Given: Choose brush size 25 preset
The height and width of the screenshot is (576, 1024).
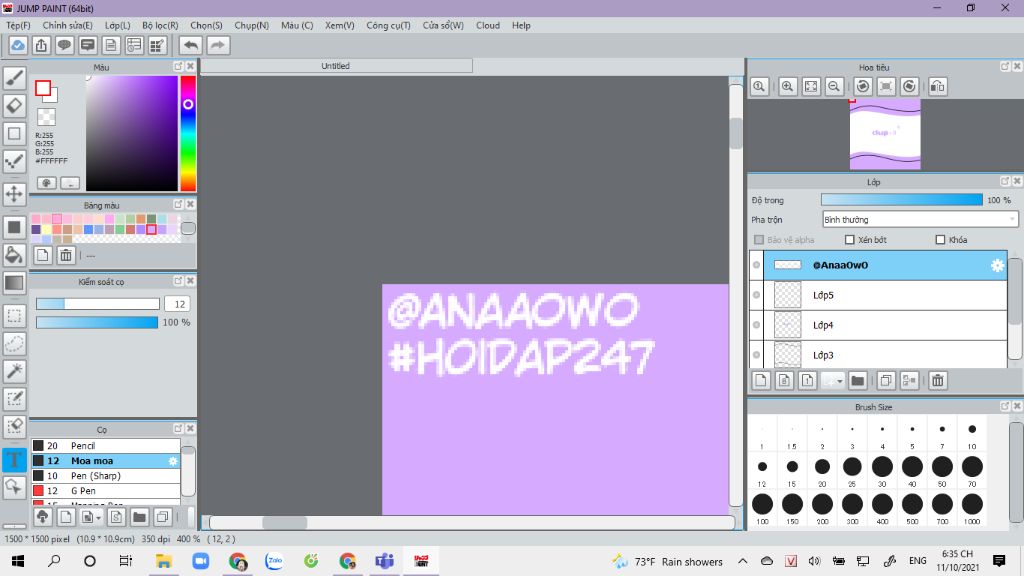Looking at the screenshot, I should click(x=852, y=470).
